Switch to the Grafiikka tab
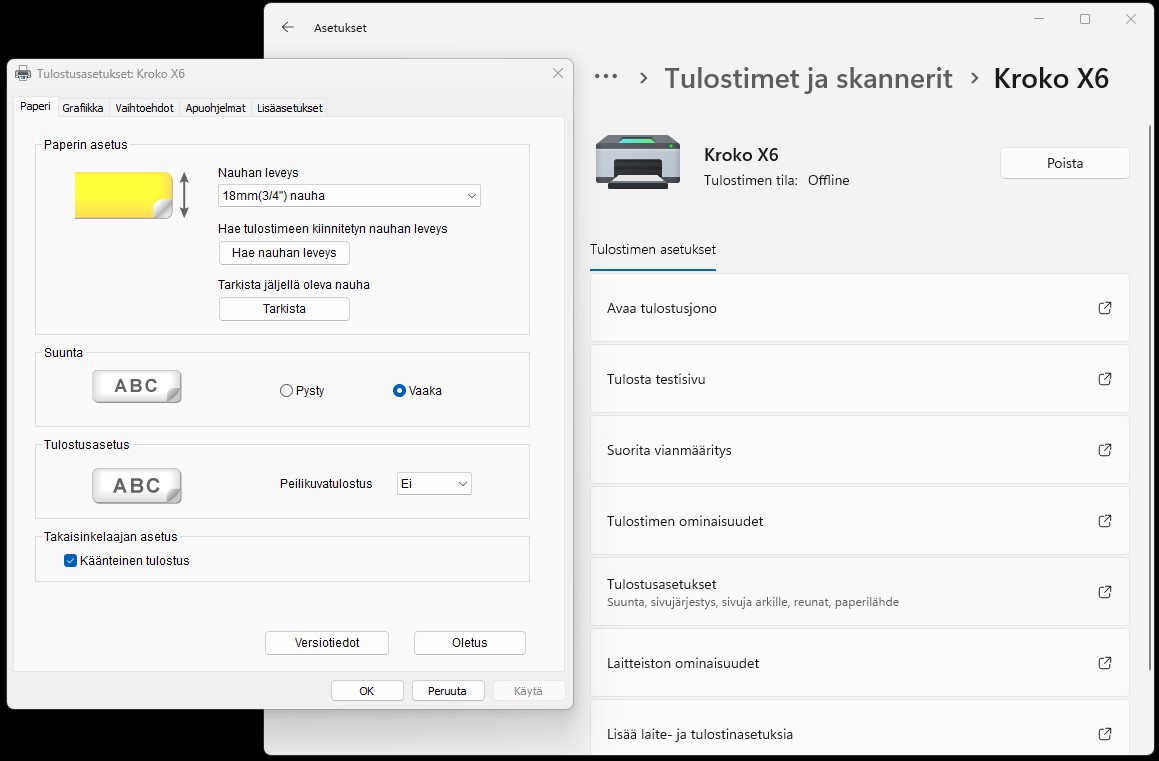Image resolution: width=1159 pixels, height=761 pixels. coord(82,108)
